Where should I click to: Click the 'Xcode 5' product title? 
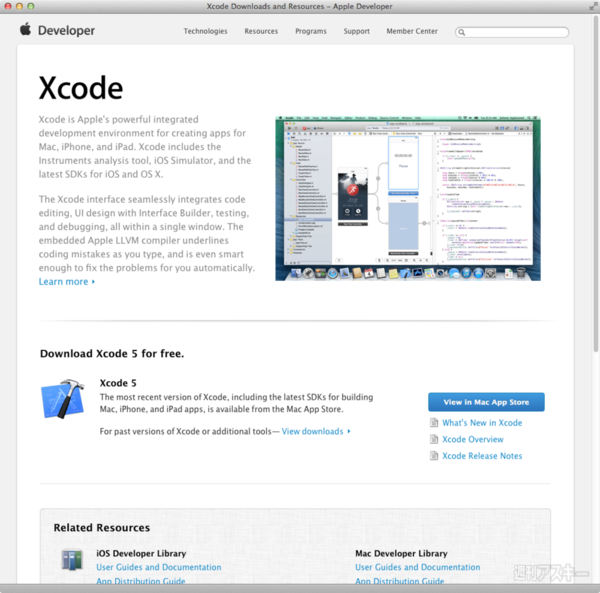118,383
